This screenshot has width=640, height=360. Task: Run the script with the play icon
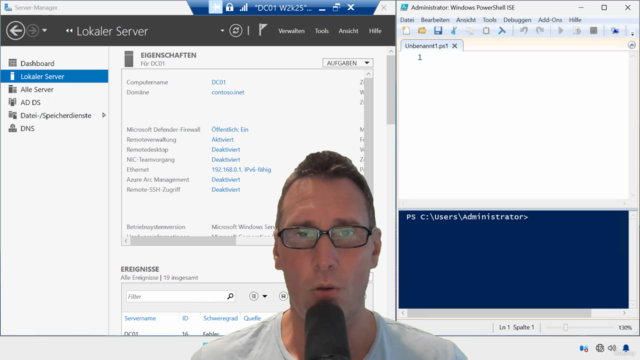click(x=561, y=31)
